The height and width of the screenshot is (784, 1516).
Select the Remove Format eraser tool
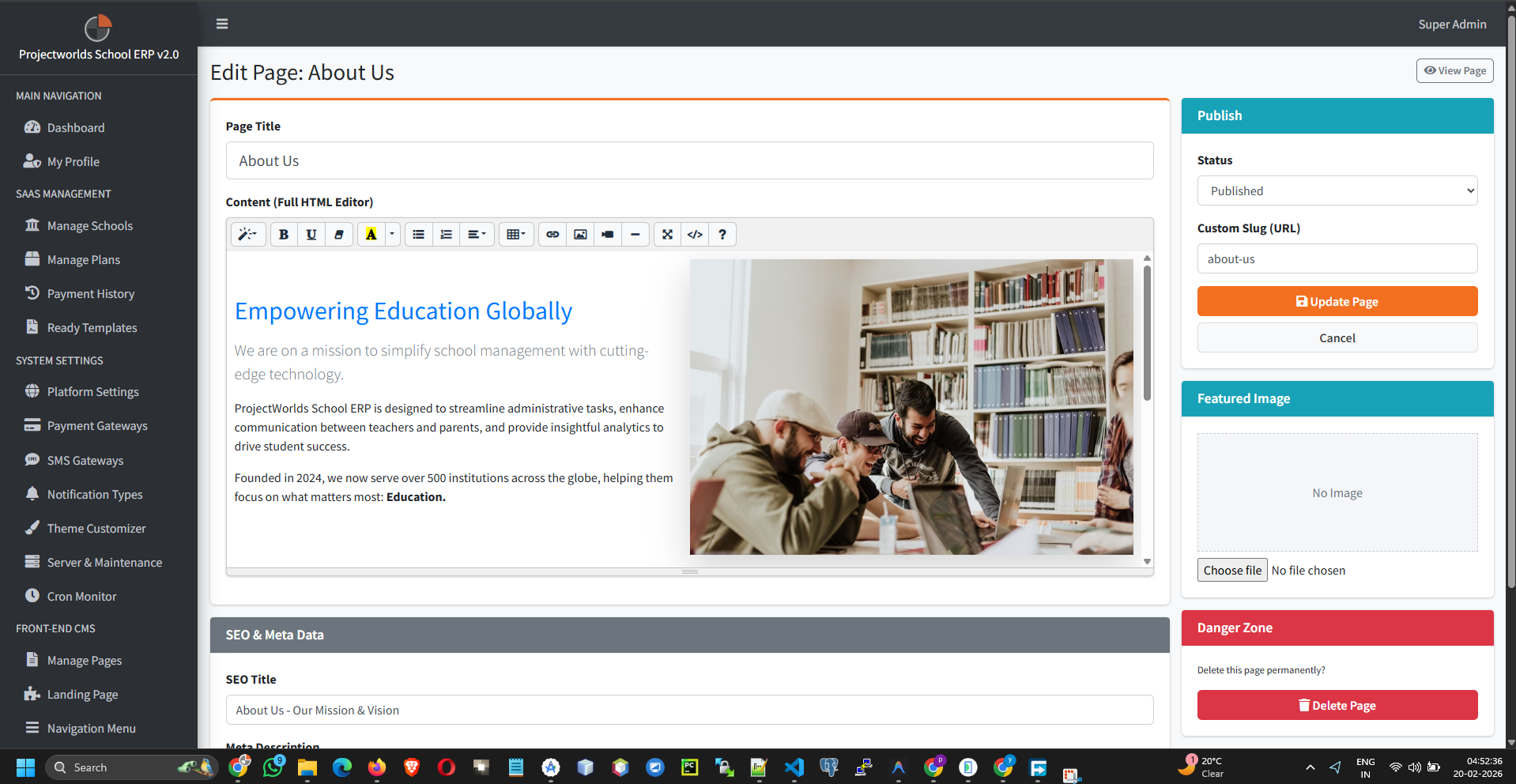[x=339, y=234]
